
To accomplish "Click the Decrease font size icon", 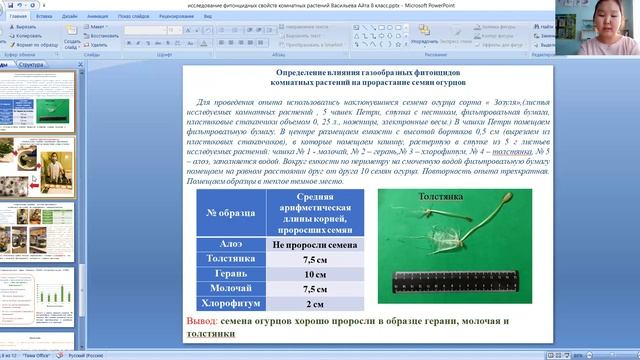I will [x=196, y=30].
